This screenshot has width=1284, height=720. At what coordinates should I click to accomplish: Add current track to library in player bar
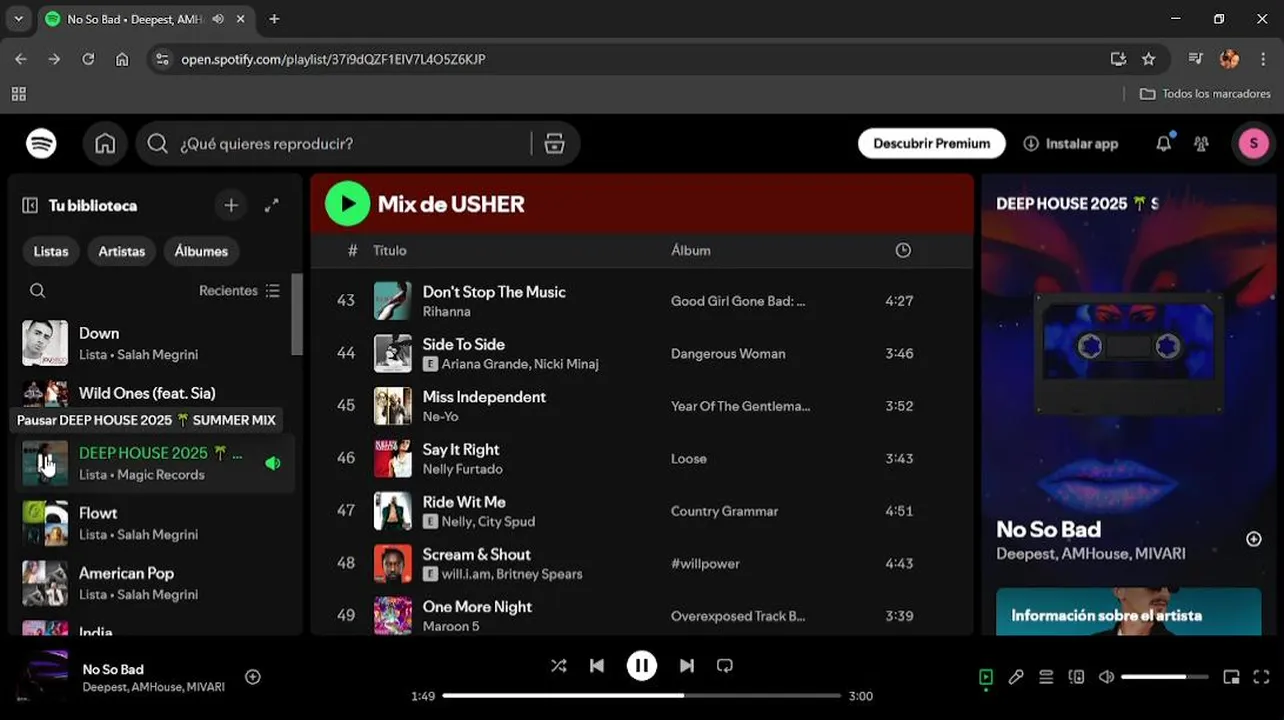coord(253,677)
